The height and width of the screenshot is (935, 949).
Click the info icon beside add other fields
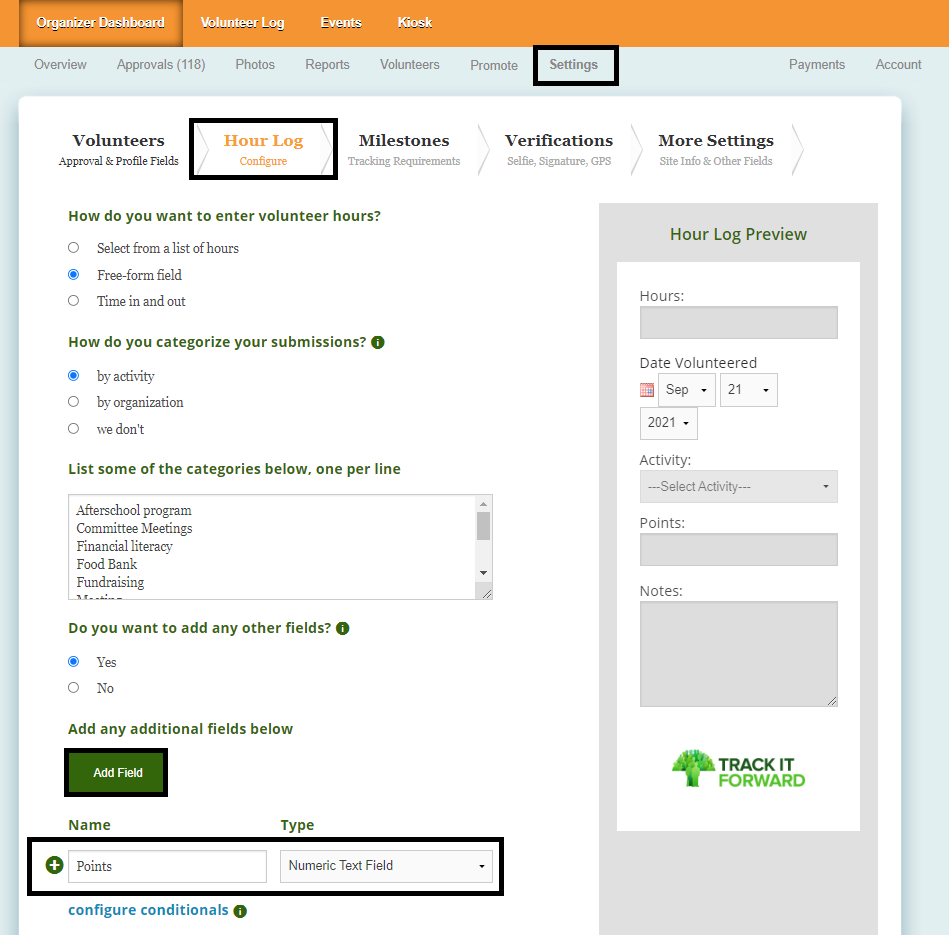coord(343,629)
